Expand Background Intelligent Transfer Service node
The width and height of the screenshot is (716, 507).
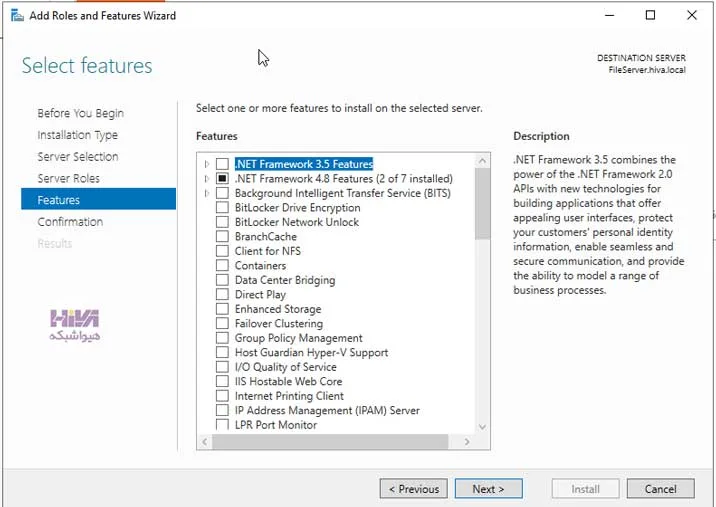[x=207, y=193]
